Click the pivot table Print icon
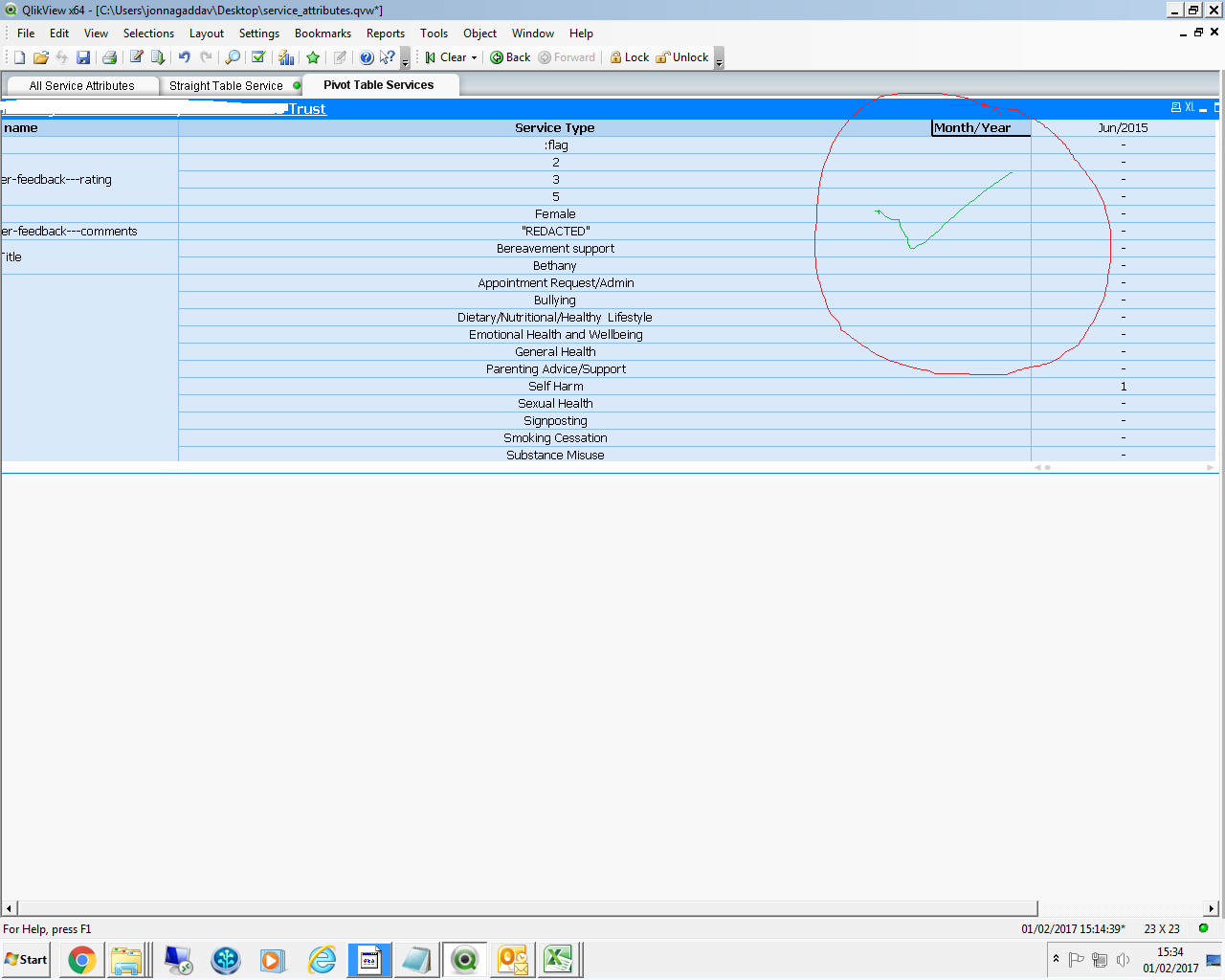This screenshot has height=980, width=1225. coord(1176,108)
